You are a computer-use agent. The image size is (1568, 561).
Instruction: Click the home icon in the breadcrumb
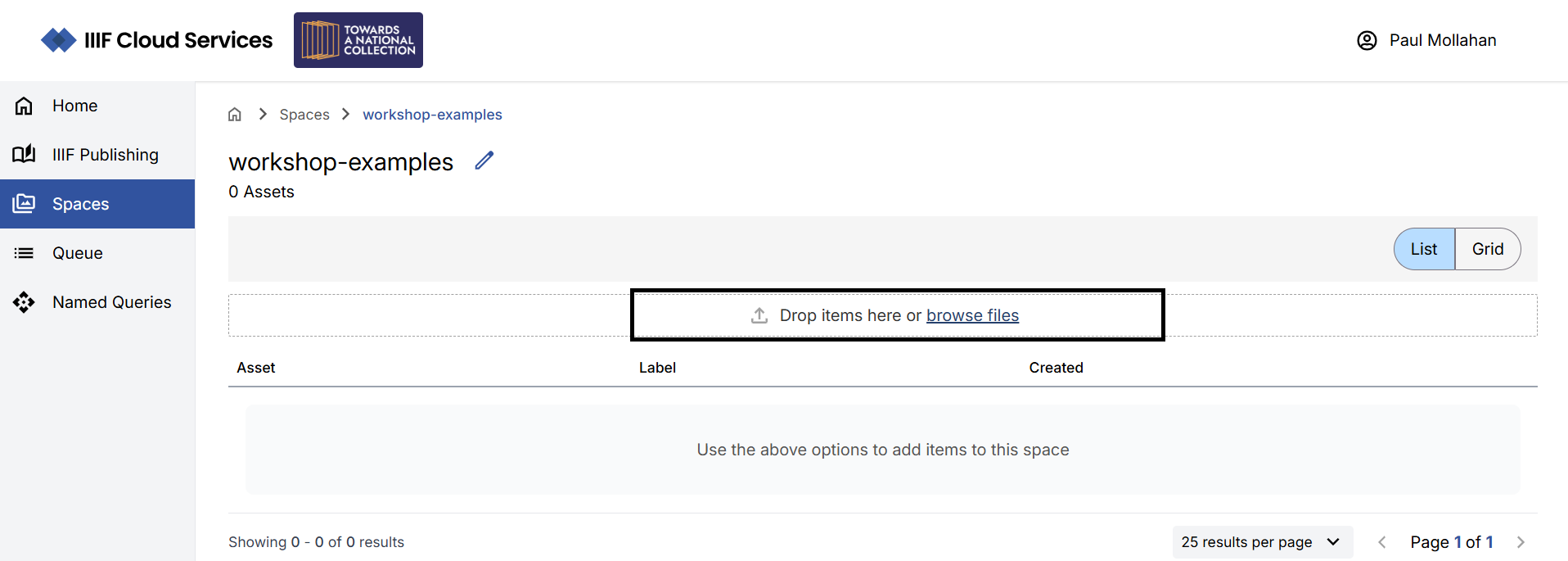click(x=236, y=114)
